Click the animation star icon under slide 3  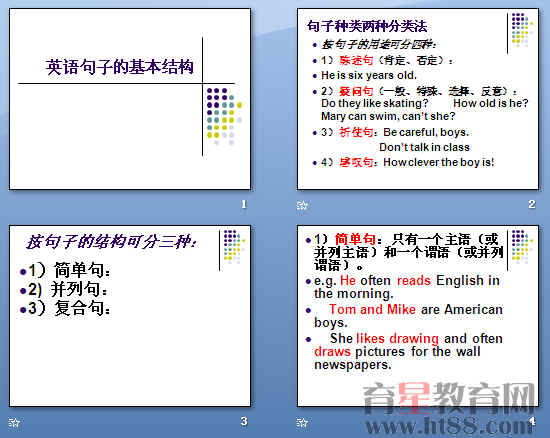pyautogui.click(x=14, y=422)
